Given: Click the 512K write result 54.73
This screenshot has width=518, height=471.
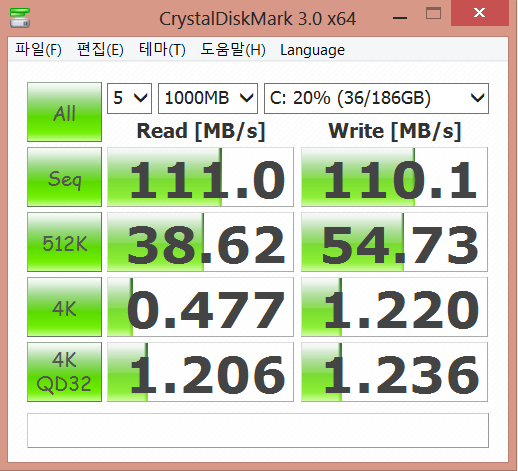Looking at the screenshot, I should pyautogui.click(x=394, y=242).
